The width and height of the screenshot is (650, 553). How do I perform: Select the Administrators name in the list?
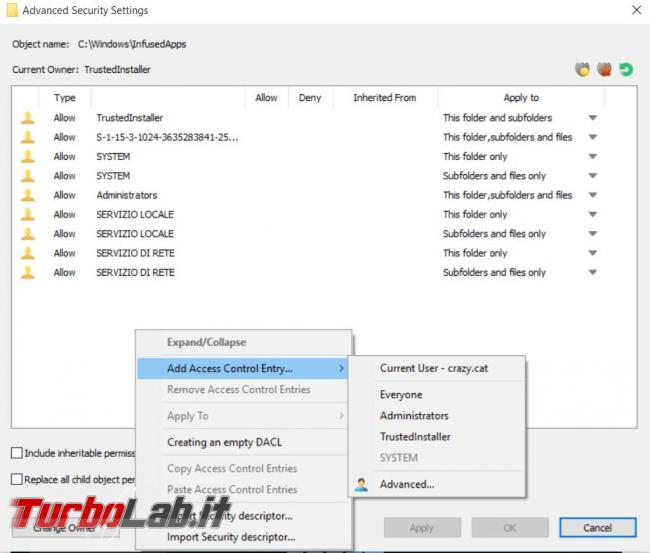coord(127,195)
